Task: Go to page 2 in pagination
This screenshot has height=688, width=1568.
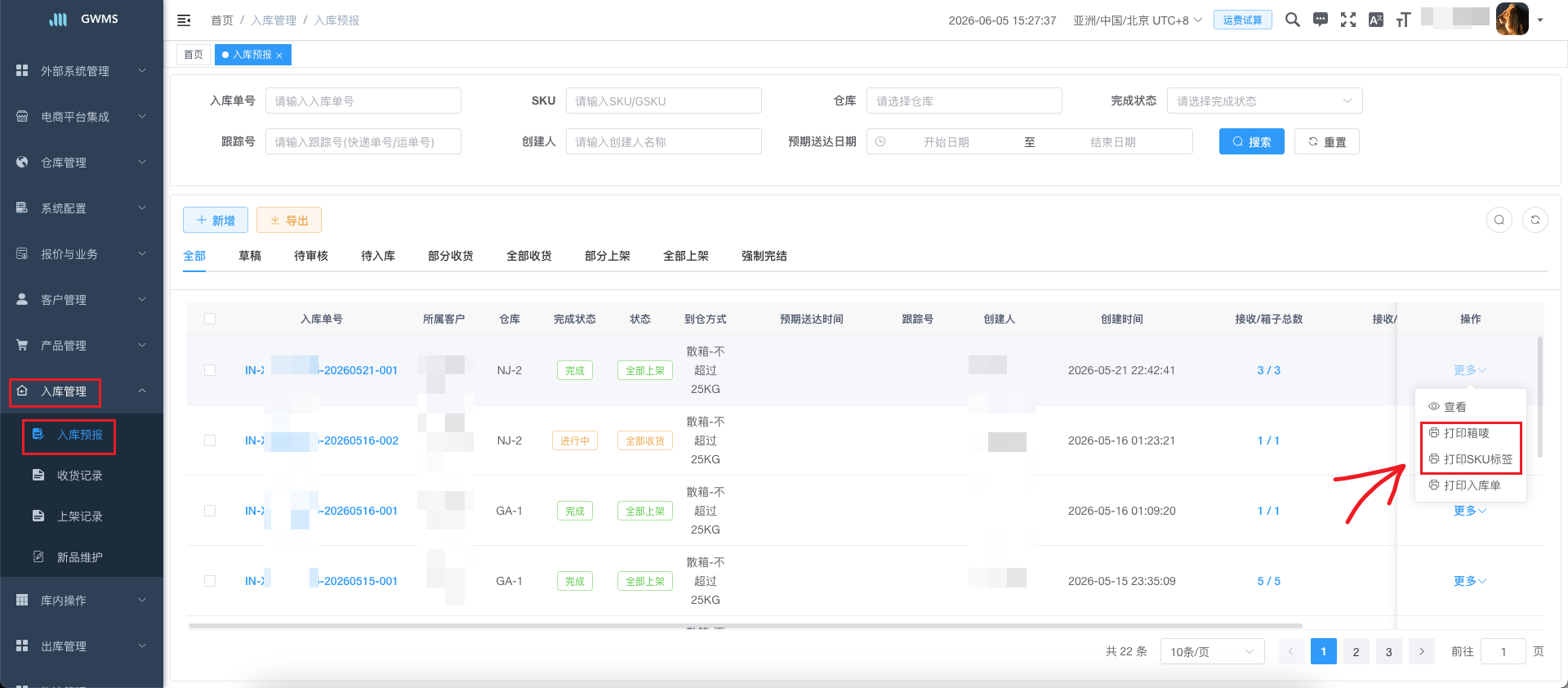Action: click(1356, 651)
